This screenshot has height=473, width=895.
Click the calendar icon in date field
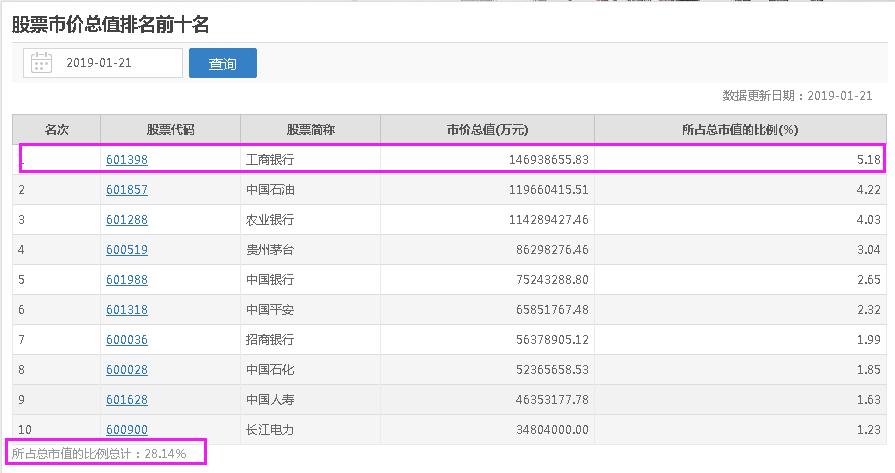coord(41,63)
